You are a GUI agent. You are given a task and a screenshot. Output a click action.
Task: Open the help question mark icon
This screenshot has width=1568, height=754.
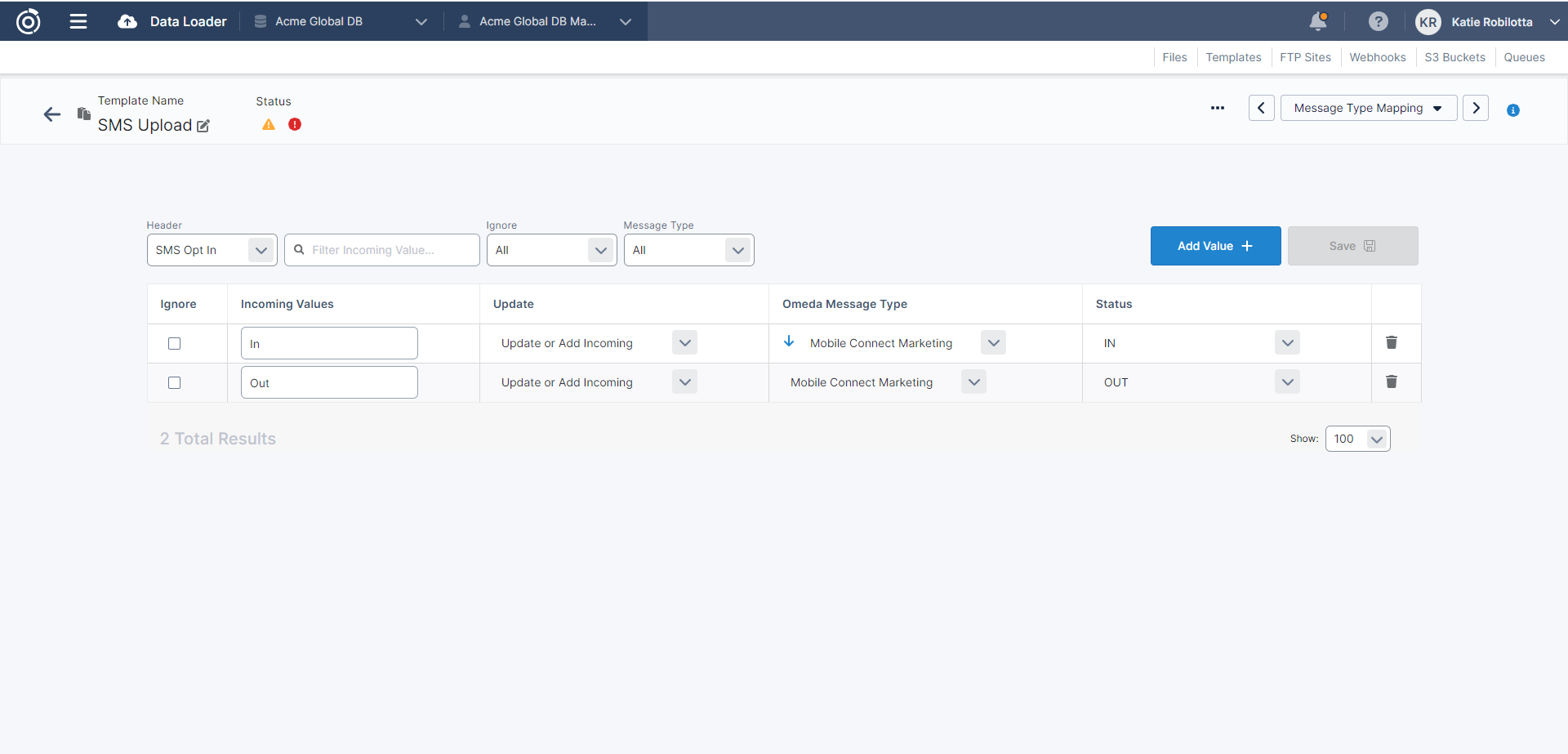(x=1378, y=21)
